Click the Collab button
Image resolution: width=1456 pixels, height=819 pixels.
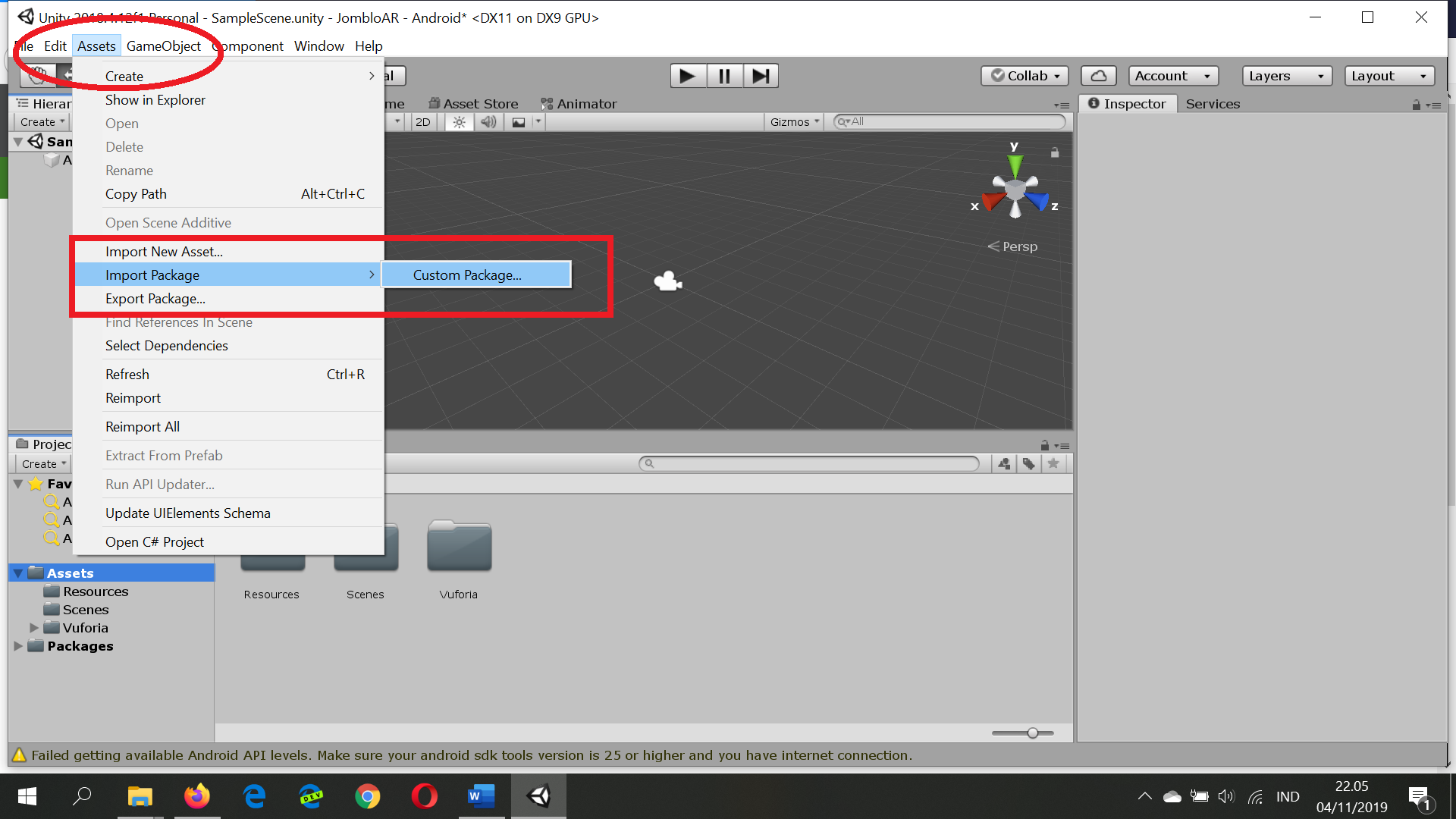click(x=1025, y=76)
